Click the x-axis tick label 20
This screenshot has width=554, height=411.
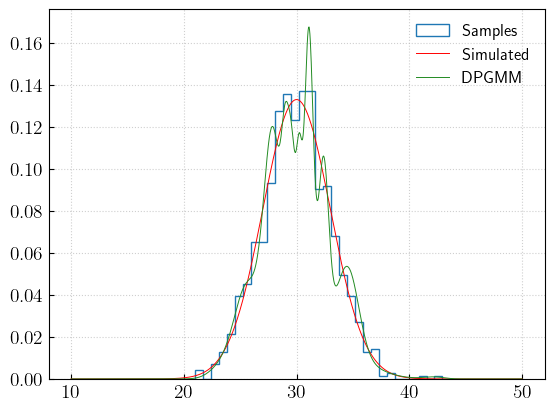point(184,392)
